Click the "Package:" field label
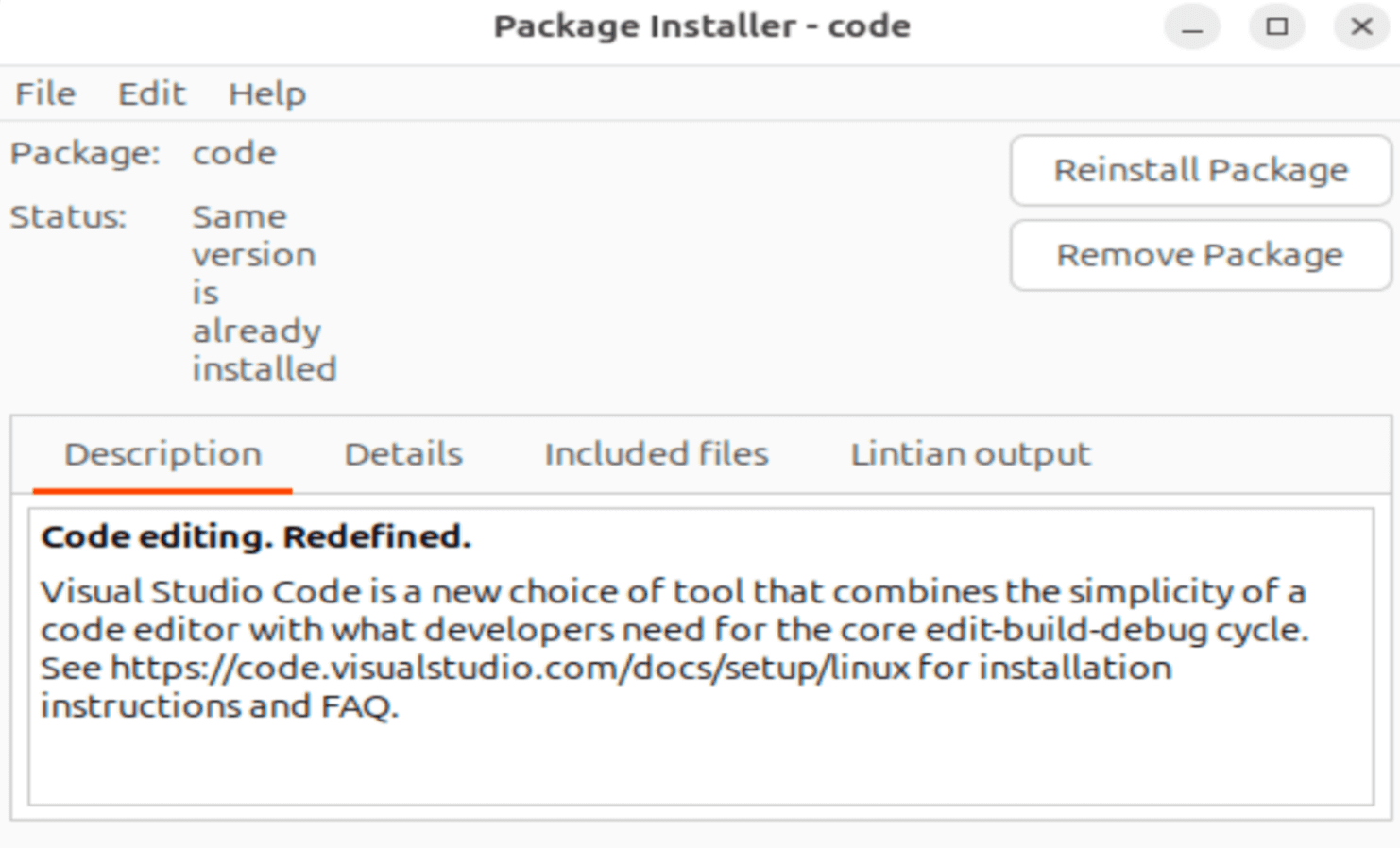Screen dimensions: 1400x848 [x=85, y=154]
